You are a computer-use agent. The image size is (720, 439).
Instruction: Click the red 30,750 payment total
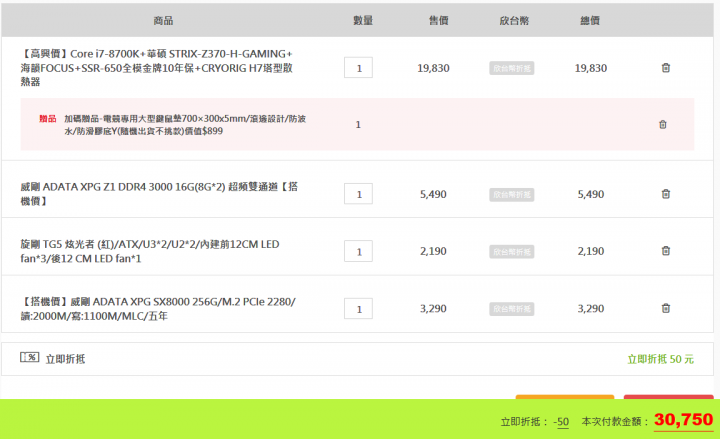click(683, 419)
